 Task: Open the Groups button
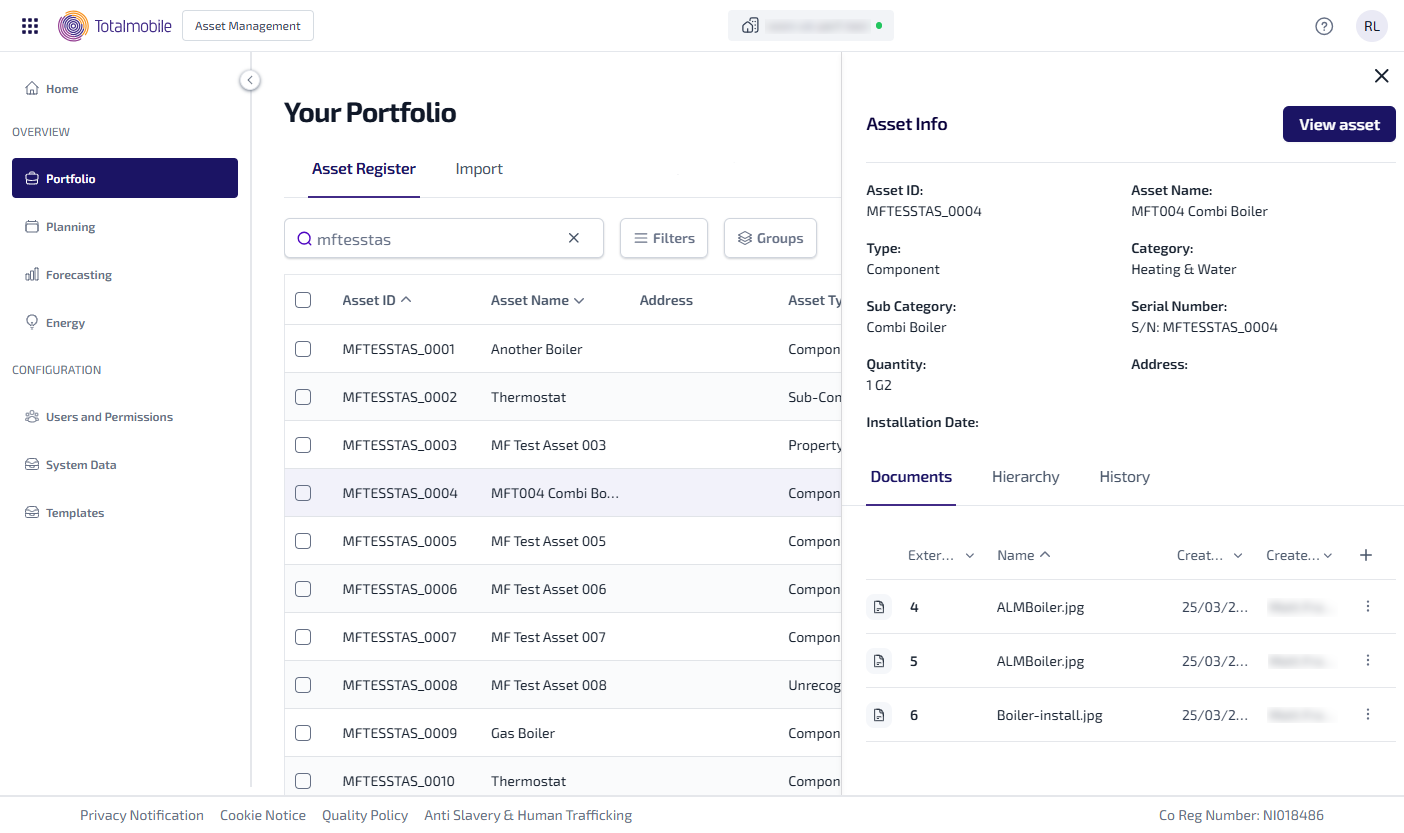pyautogui.click(x=770, y=238)
